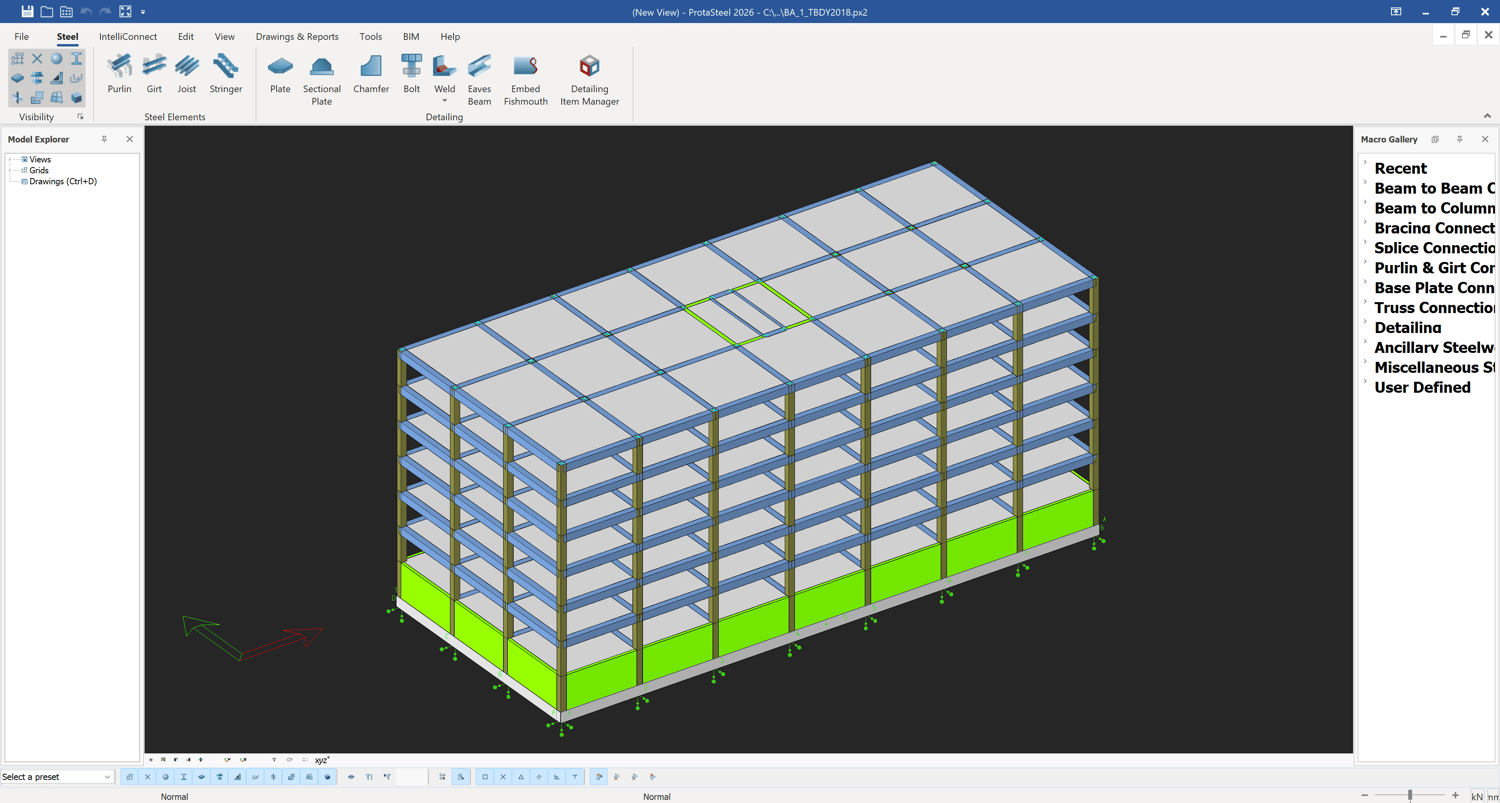Insert a Purlin steel element

[x=119, y=75]
